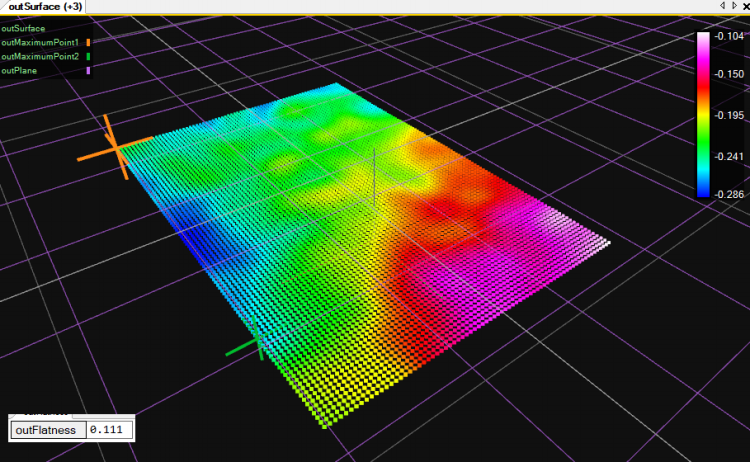750x462 pixels.
Task: Click the outFlatness value field 0.111
Action: [108, 429]
